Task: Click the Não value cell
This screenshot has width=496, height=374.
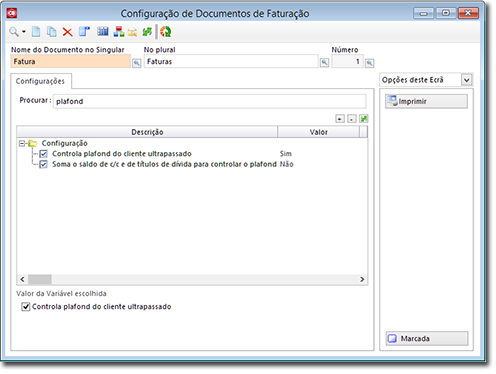Action: (286, 164)
